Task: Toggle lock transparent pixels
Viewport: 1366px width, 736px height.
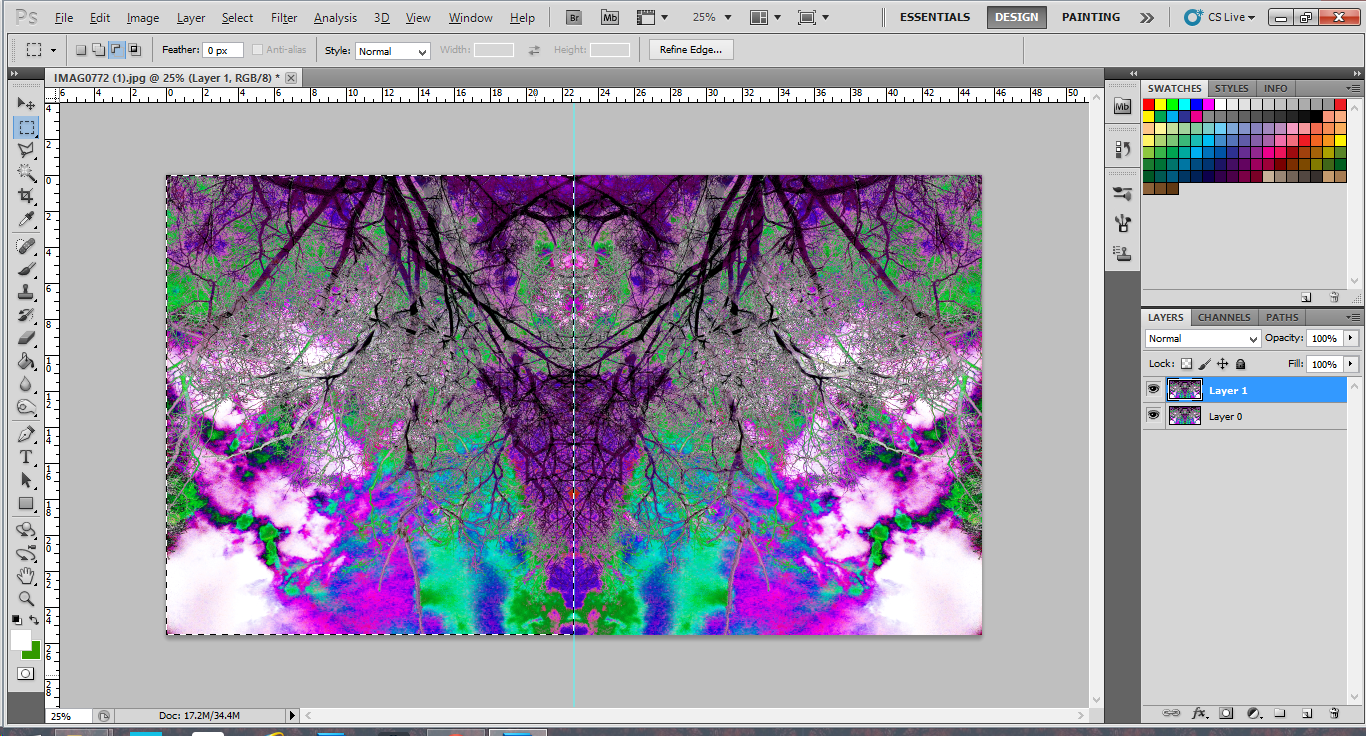Action: pos(1187,365)
